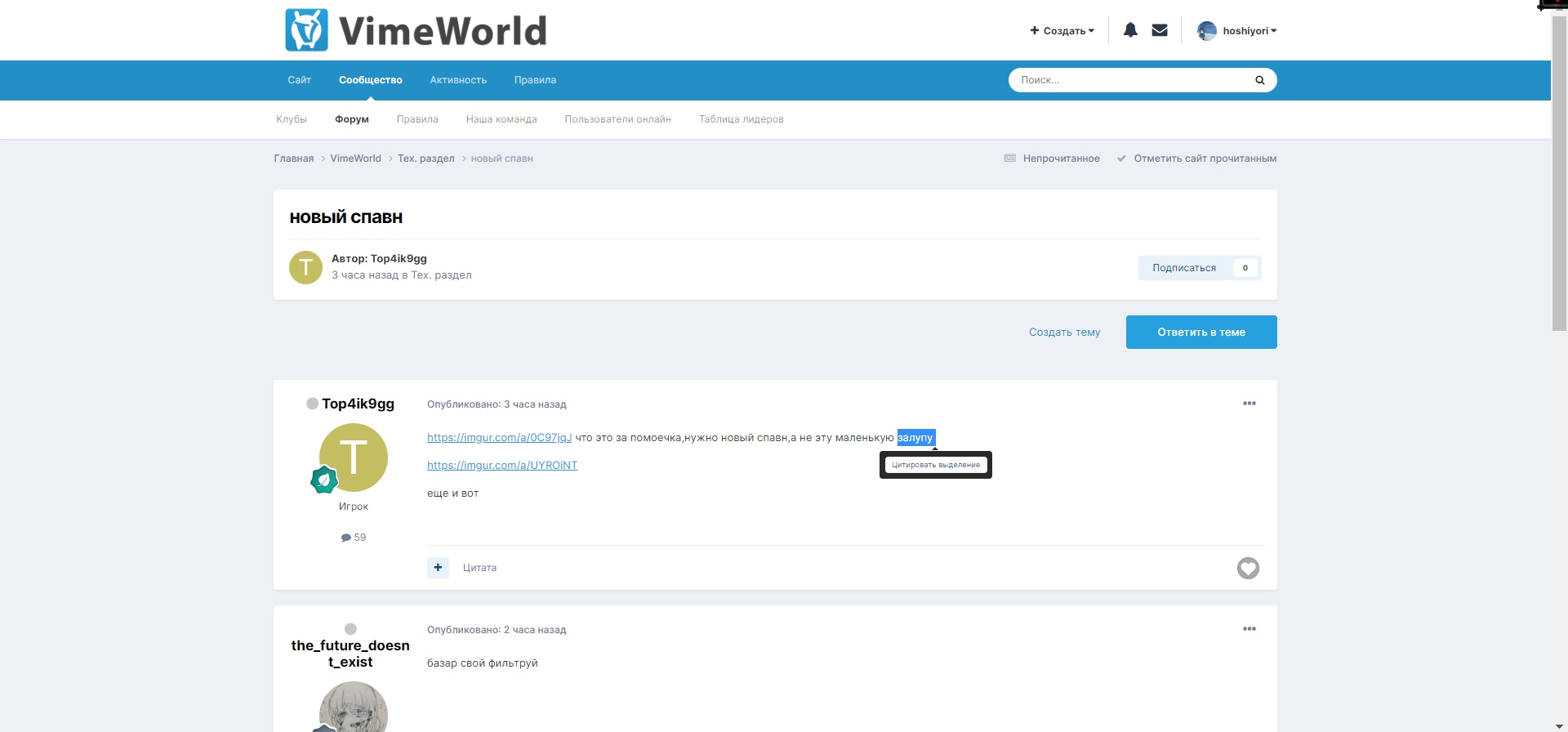Open Top4ik9gg's large post avatar
This screenshot has width=1568, height=732.
click(353, 457)
